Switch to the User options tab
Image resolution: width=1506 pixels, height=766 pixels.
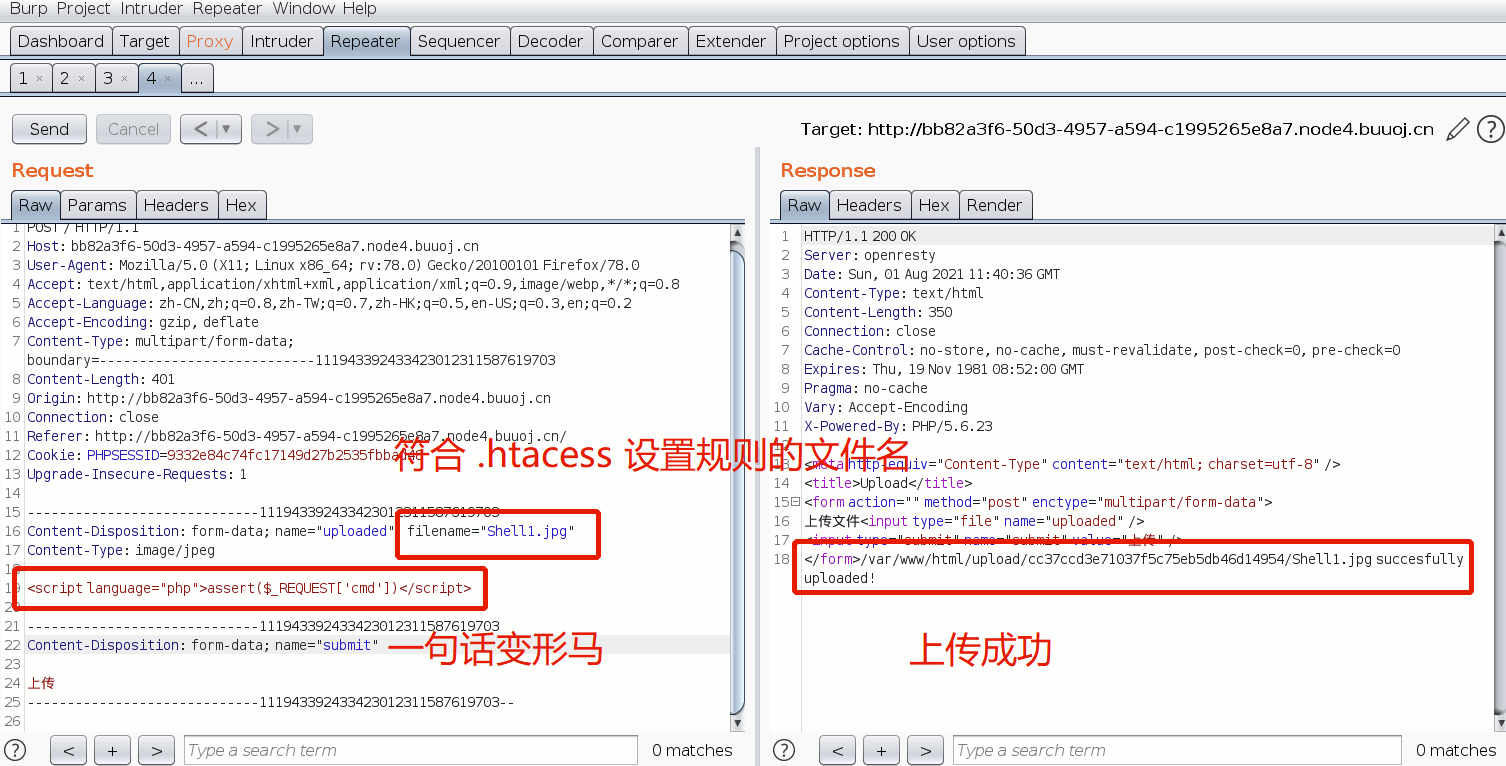966,41
